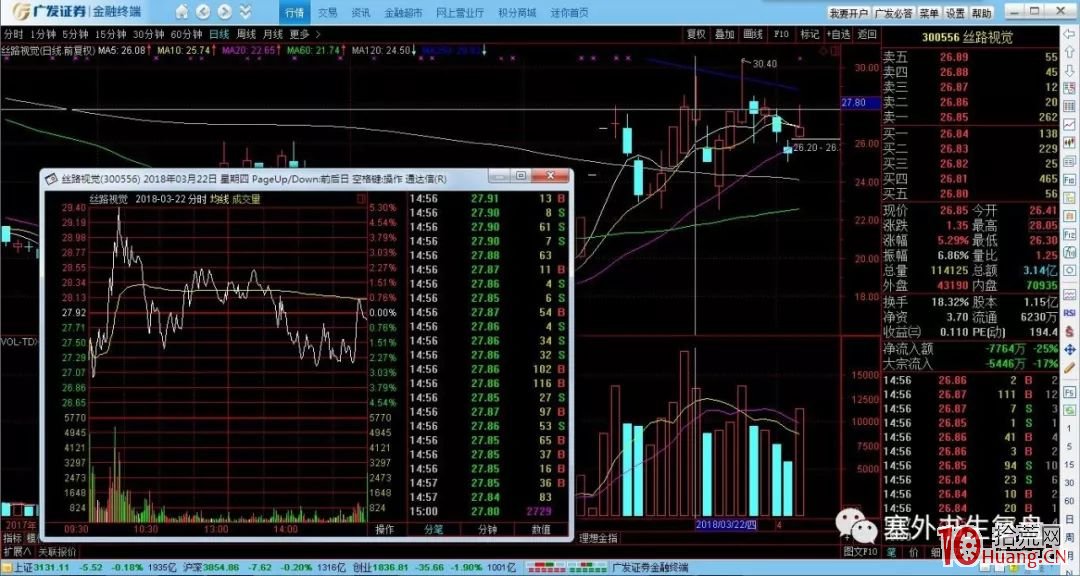Open the 帮助 menu
This screenshot has width=1080, height=576.
coord(982,13)
